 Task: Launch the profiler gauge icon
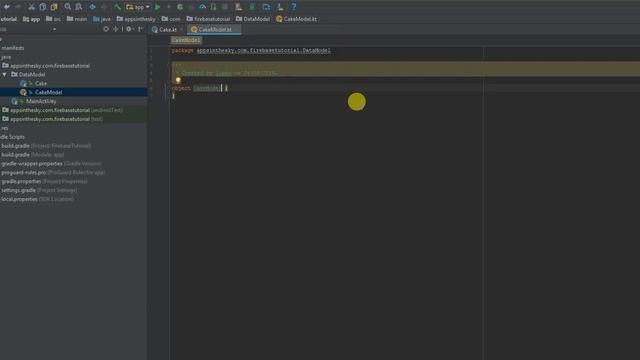click(x=202, y=7)
